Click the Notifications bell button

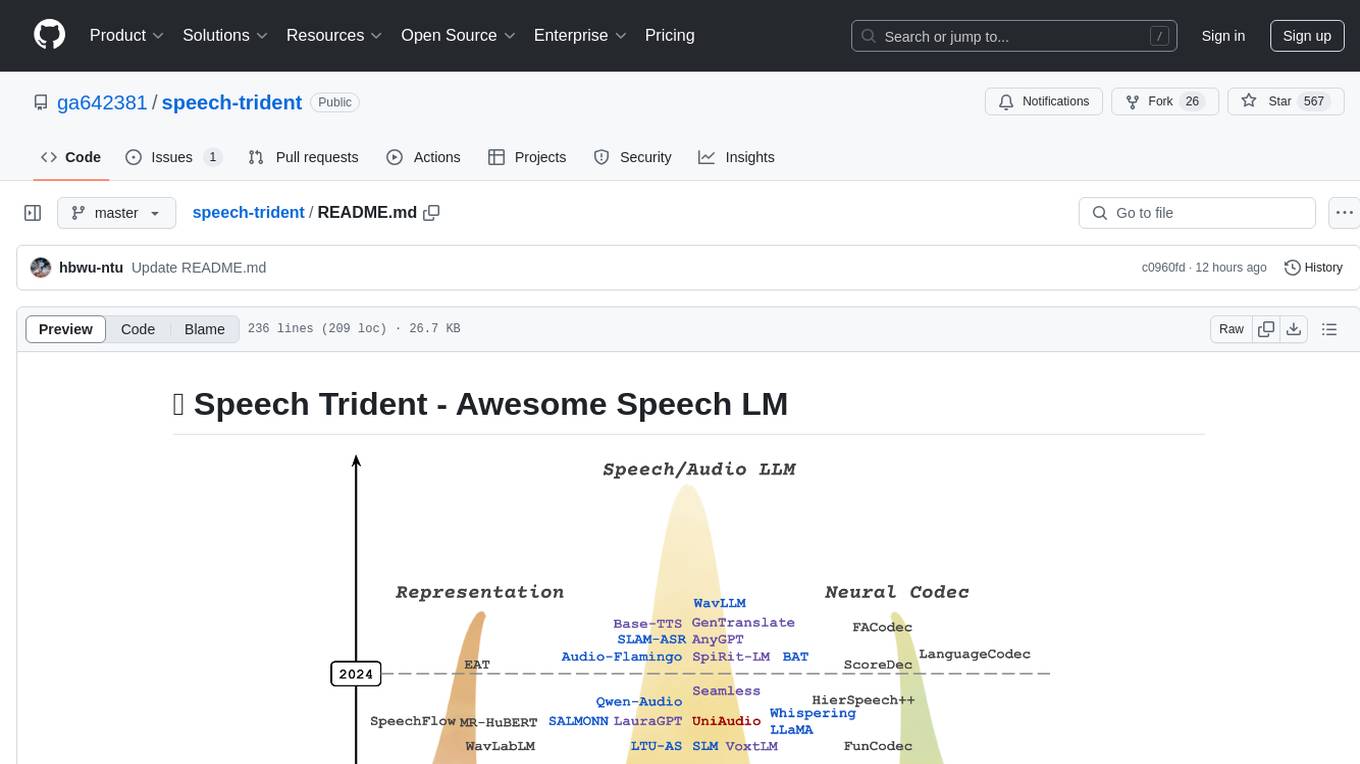point(1044,102)
